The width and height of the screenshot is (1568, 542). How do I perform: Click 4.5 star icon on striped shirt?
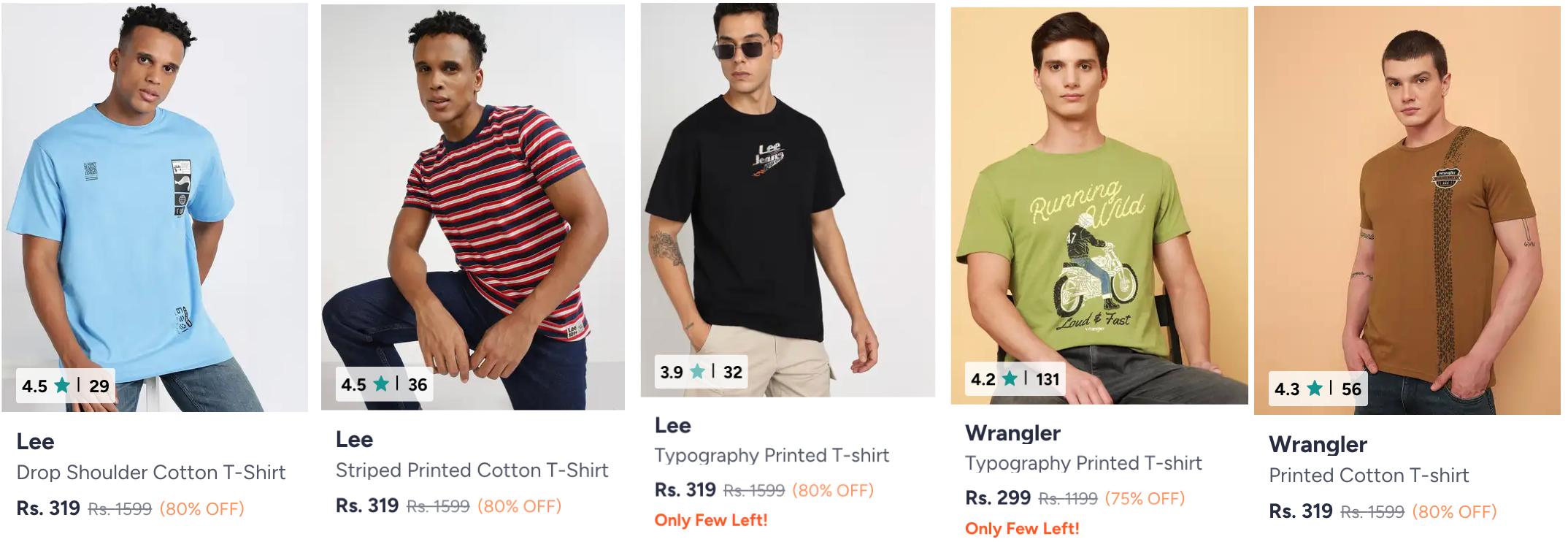click(381, 383)
